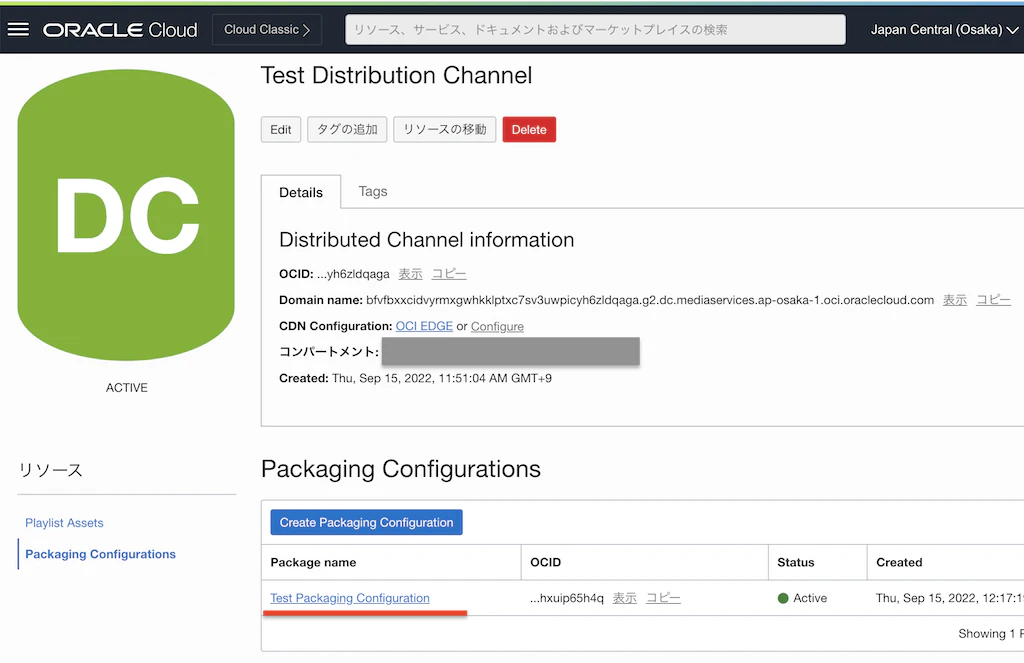Click the truncated OCID value ...yh6zldqaga

[x=353, y=274]
